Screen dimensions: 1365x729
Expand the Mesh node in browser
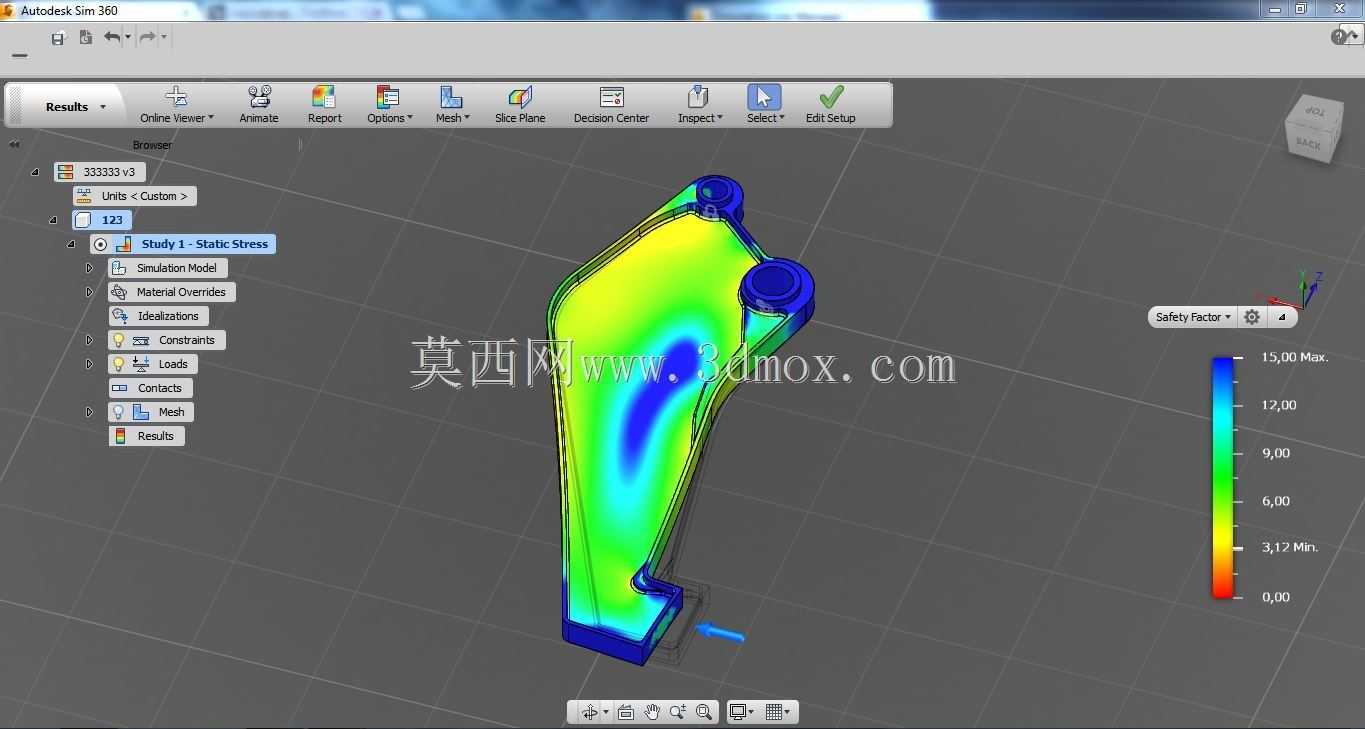coord(89,412)
